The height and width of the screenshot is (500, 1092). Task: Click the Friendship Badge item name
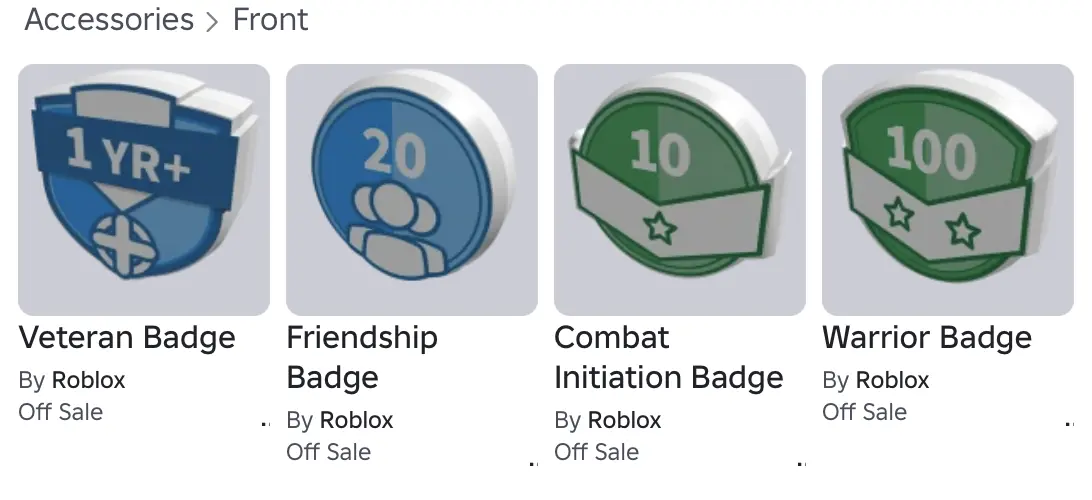(x=362, y=357)
